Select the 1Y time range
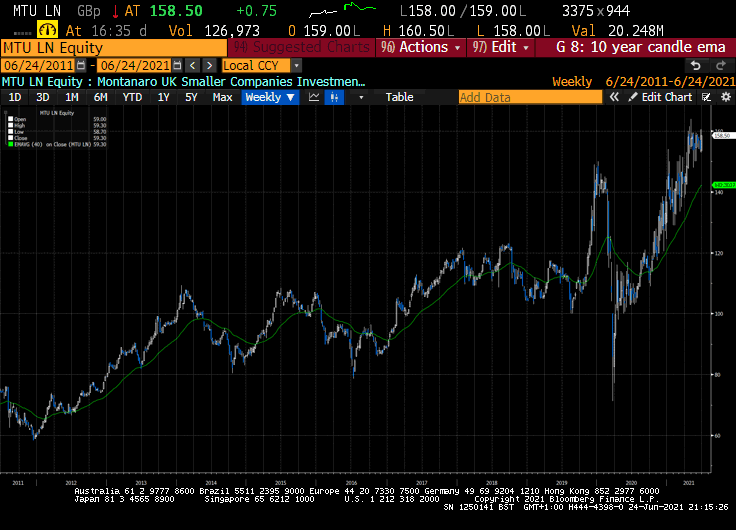Screen dimensions: 736x530 coord(163,97)
